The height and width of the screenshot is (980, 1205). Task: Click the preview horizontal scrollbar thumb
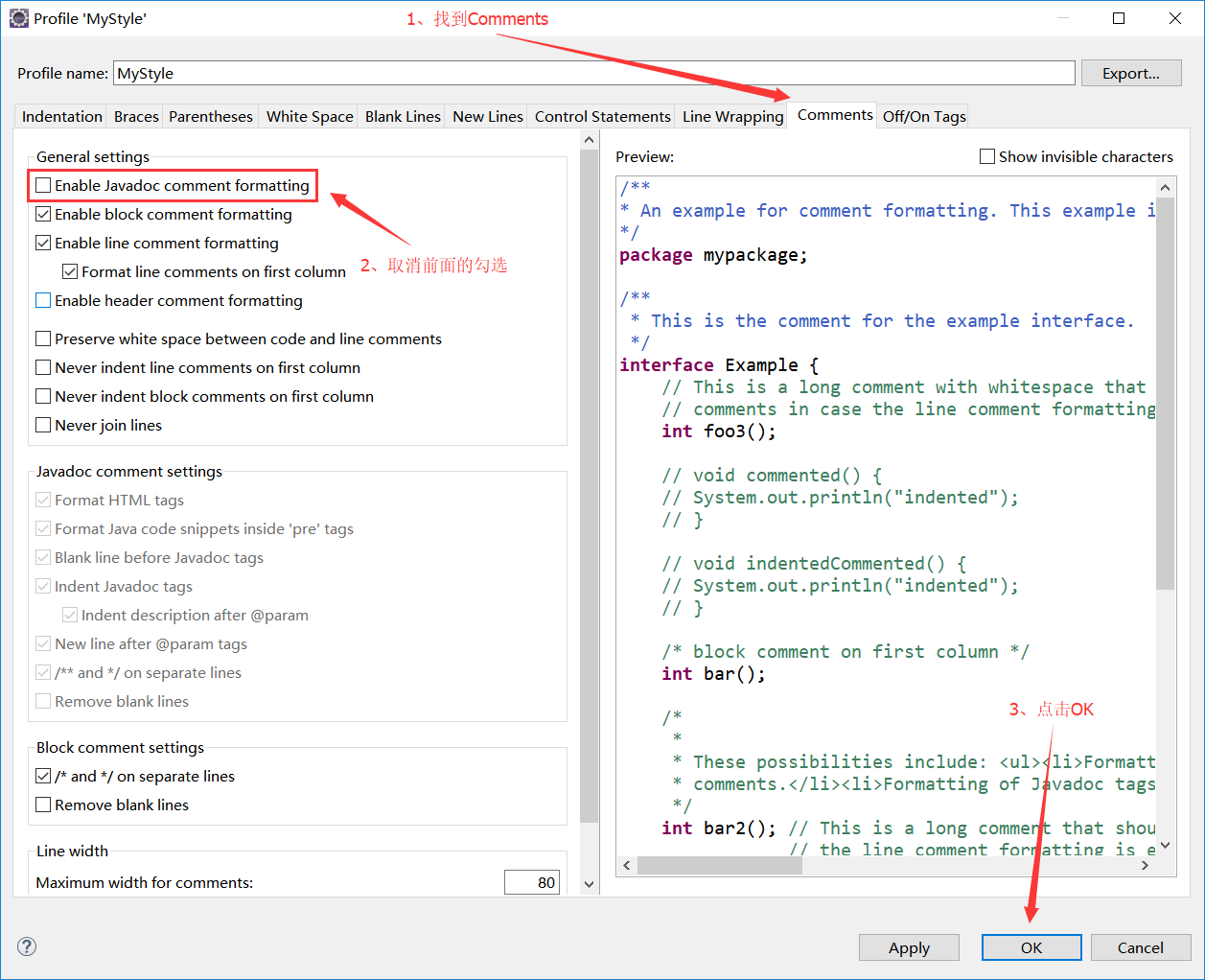point(720,865)
